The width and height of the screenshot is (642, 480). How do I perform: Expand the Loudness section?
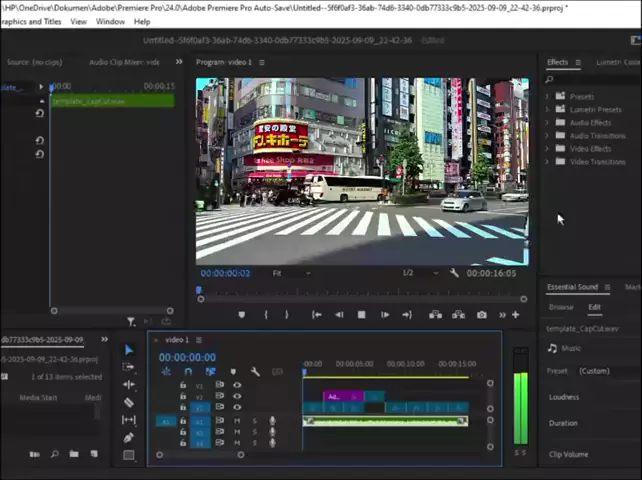click(x=564, y=397)
